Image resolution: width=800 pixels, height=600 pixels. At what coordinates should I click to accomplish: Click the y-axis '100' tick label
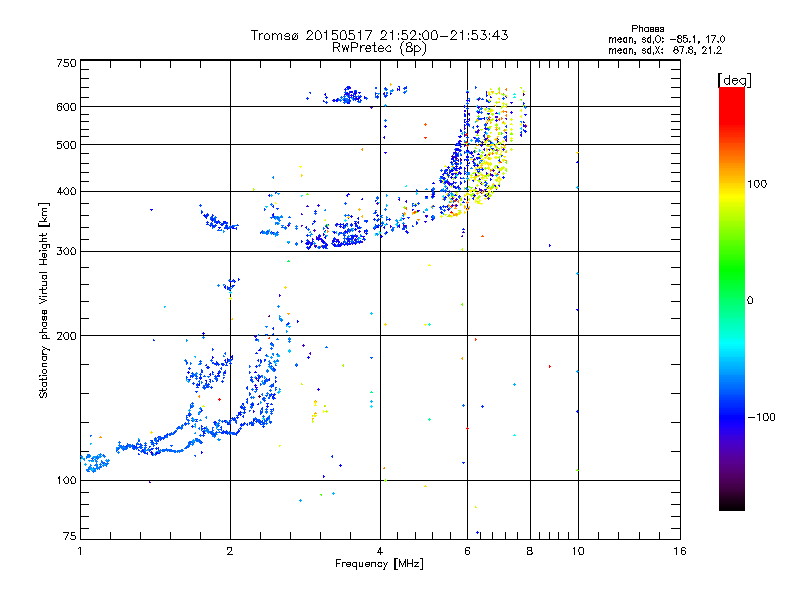[x=66, y=480]
